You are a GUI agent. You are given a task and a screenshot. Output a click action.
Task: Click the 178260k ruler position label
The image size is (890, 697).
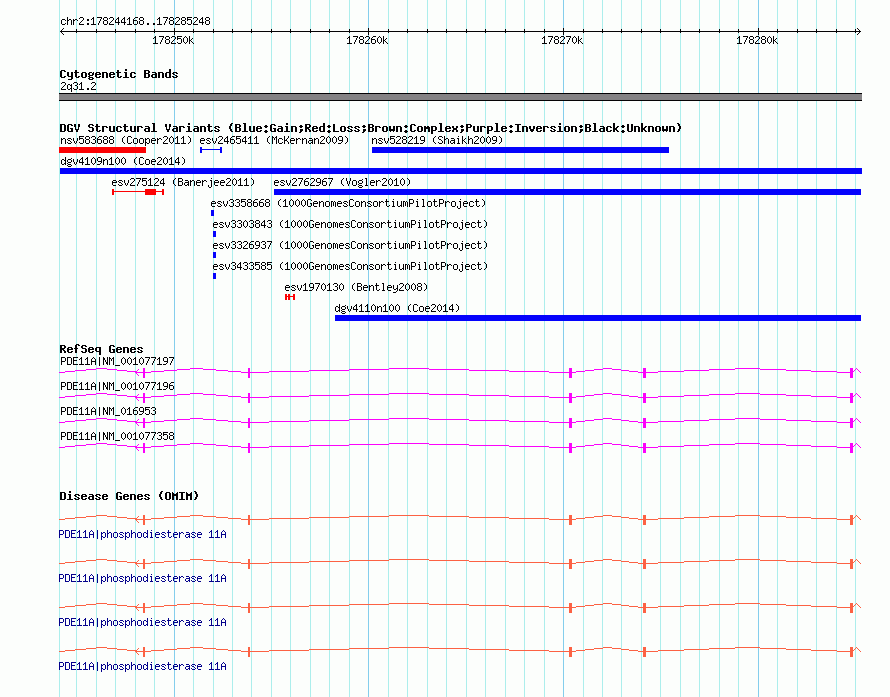pos(366,41)
